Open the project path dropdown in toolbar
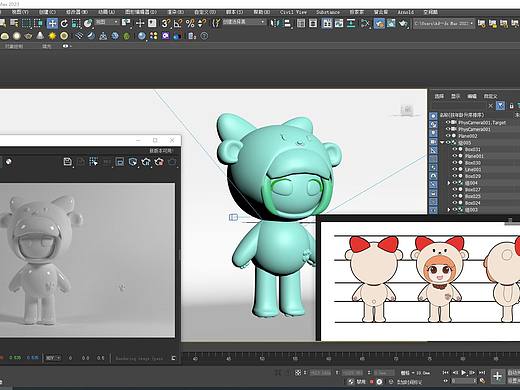The image size is (520, 390). (x=444, y=23)
